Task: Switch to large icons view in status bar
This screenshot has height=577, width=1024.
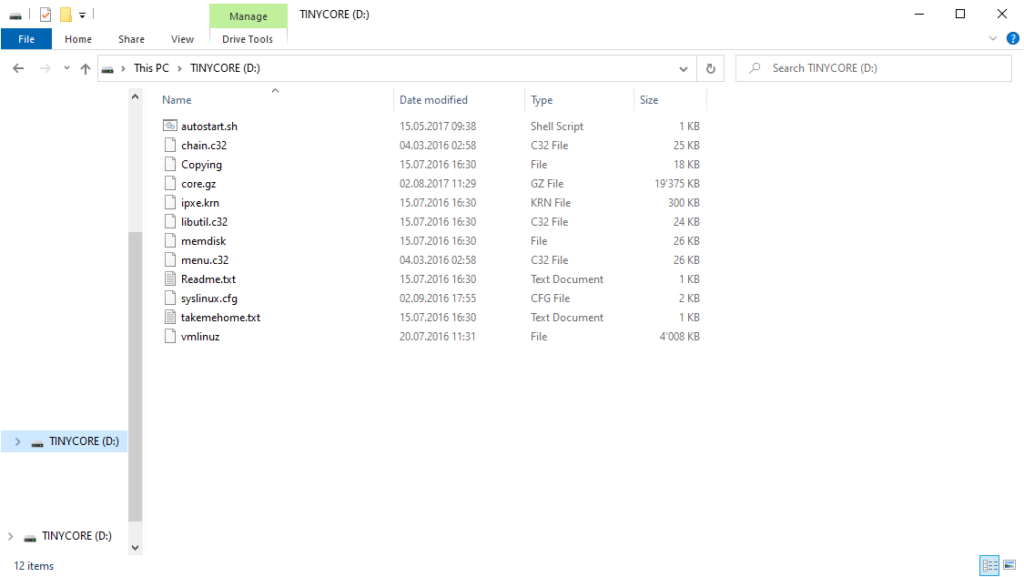Action: click(x=1008, y=566)
